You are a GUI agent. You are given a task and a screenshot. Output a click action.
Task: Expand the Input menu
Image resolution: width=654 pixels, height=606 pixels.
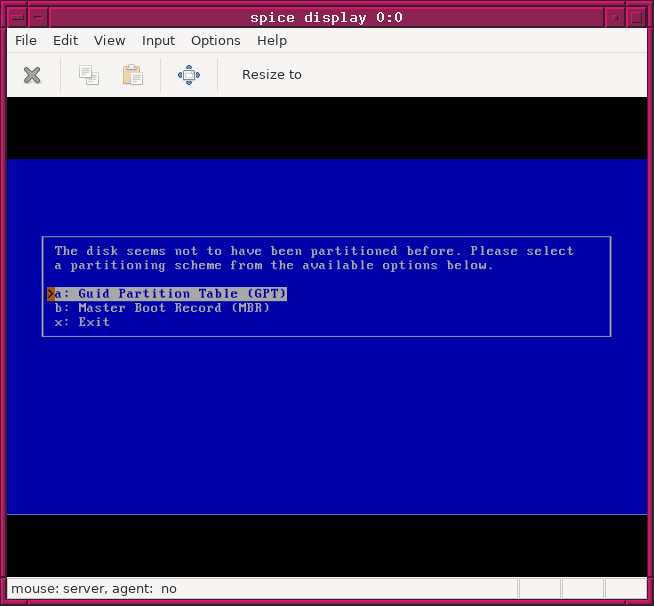tap(158, 41)
